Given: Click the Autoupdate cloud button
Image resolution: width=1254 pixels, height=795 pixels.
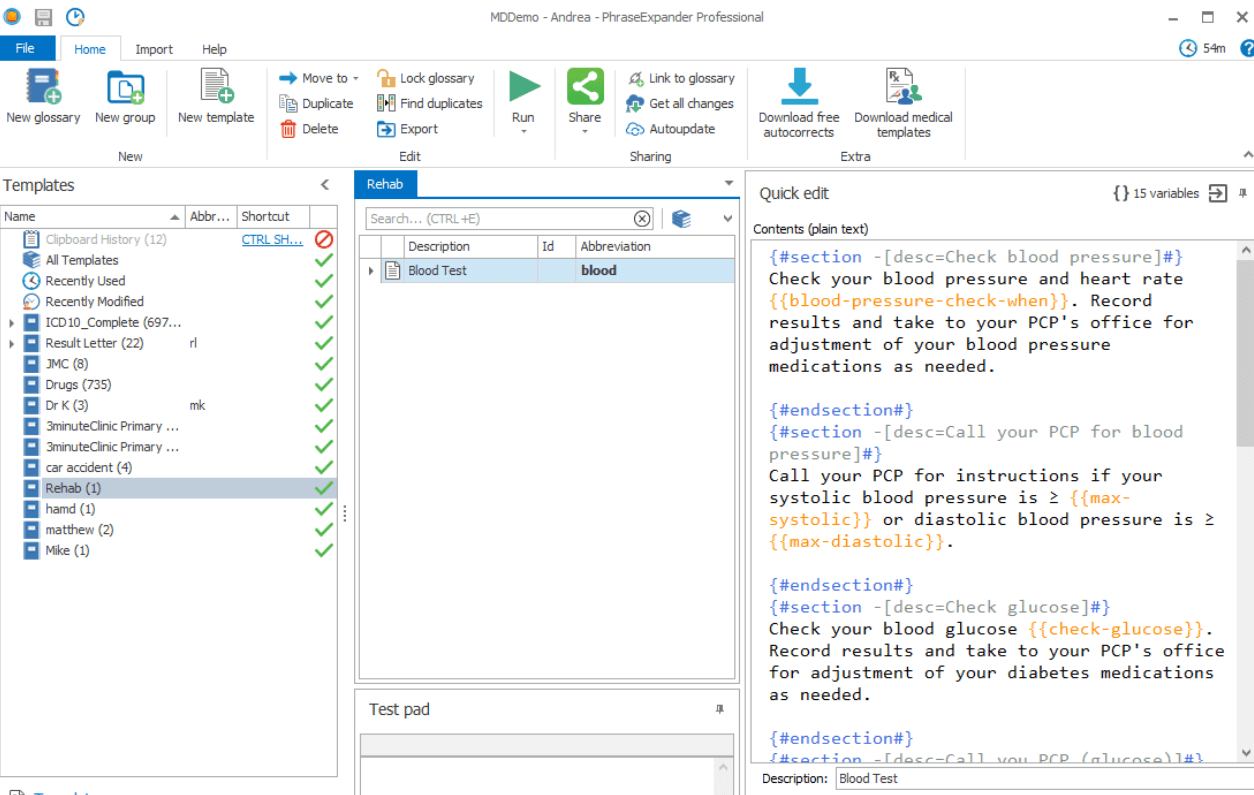Looking at the screenshot, I should (670, 129).
